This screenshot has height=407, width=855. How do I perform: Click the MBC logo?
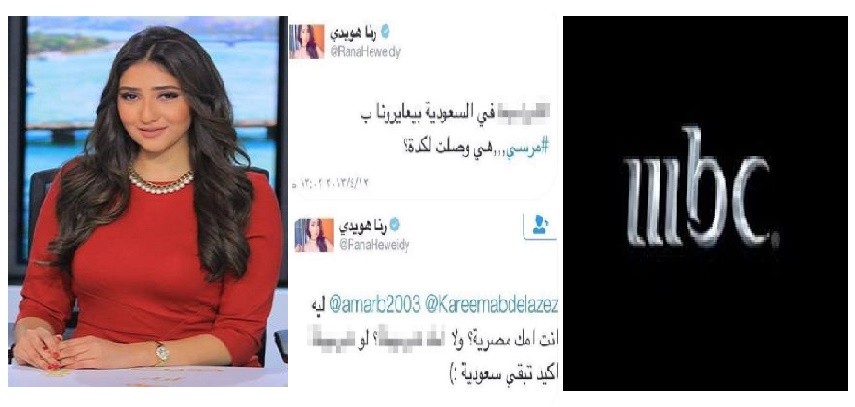701,187
